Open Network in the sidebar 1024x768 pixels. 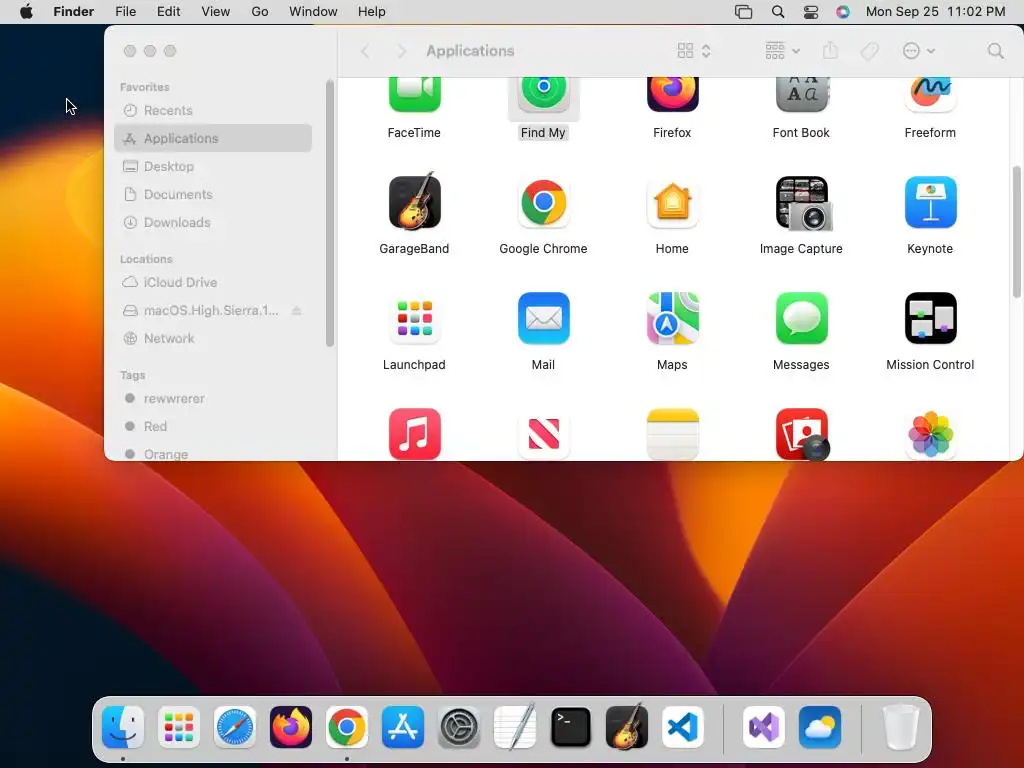point(213,339)
